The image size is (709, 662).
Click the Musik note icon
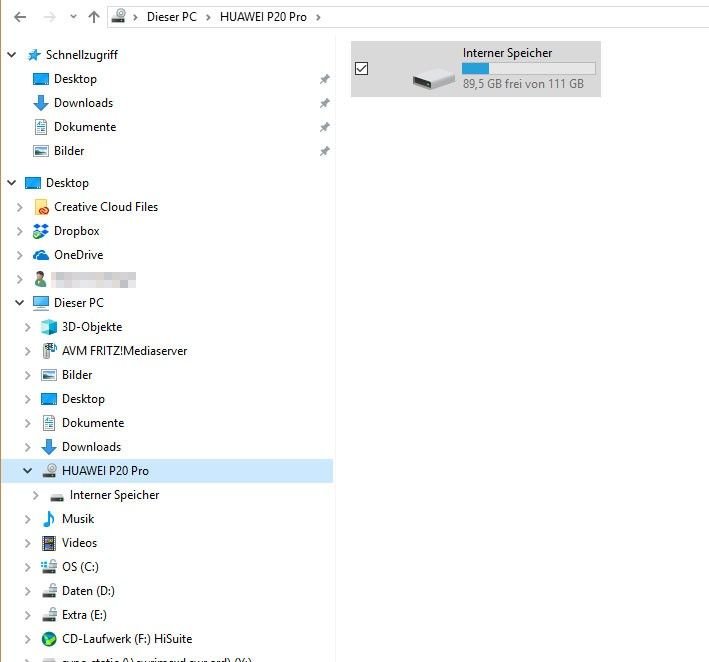click(48, 519)
